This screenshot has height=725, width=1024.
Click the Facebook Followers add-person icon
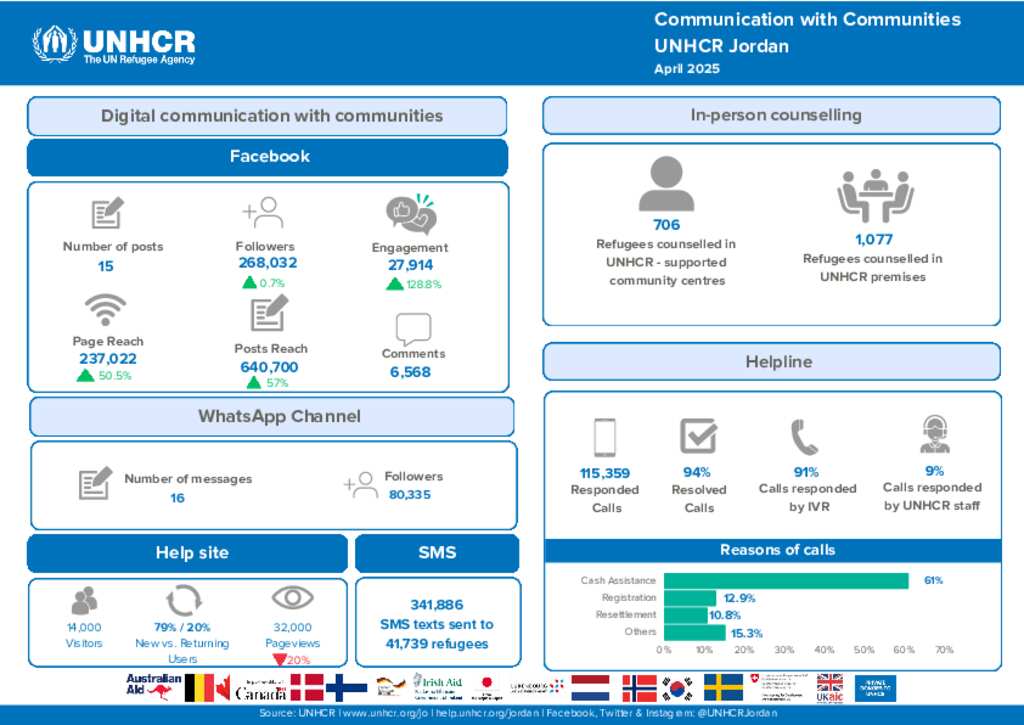[x=263, y=213]
